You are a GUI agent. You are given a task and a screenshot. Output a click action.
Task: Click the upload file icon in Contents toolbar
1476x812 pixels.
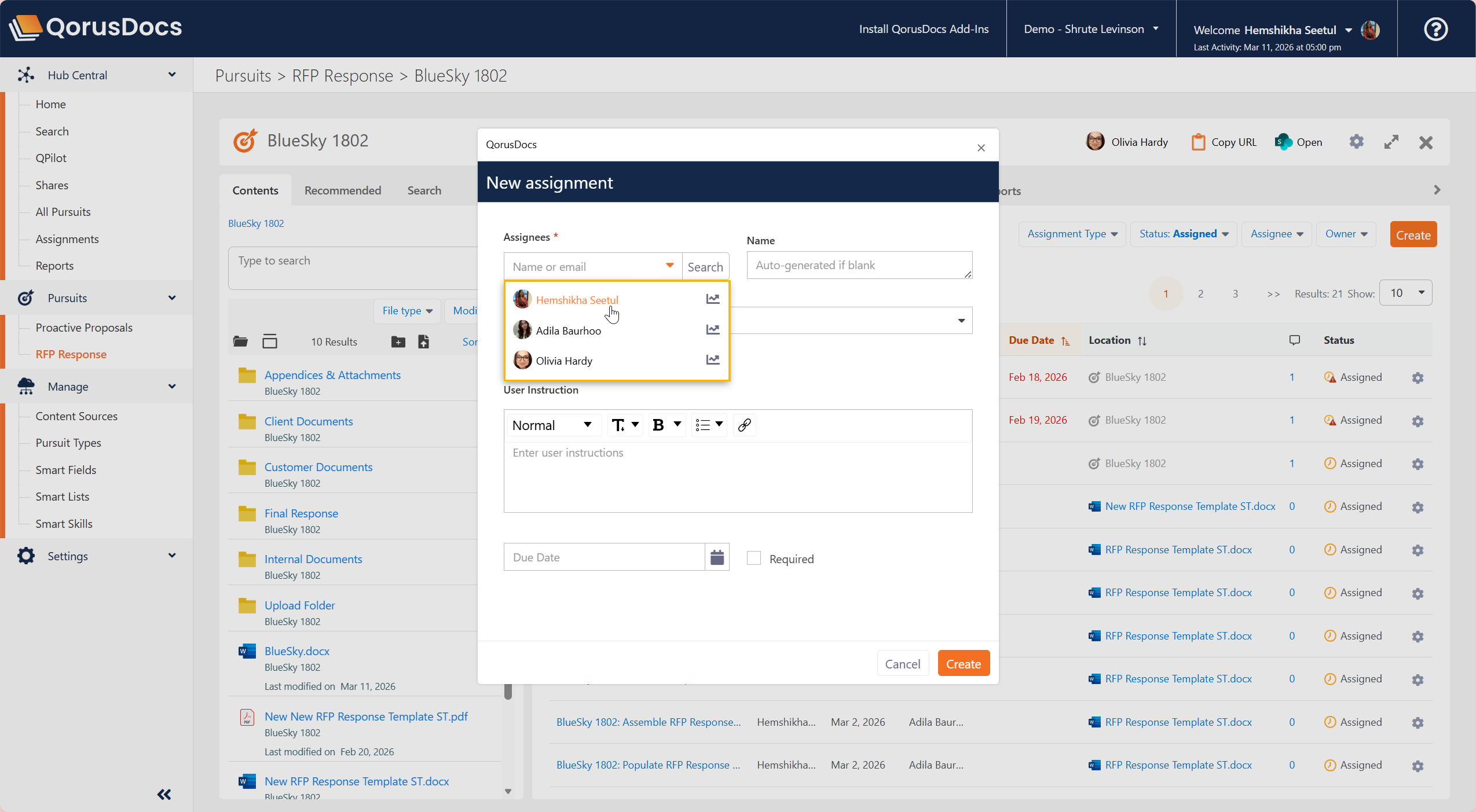click(x=423, y=342)
